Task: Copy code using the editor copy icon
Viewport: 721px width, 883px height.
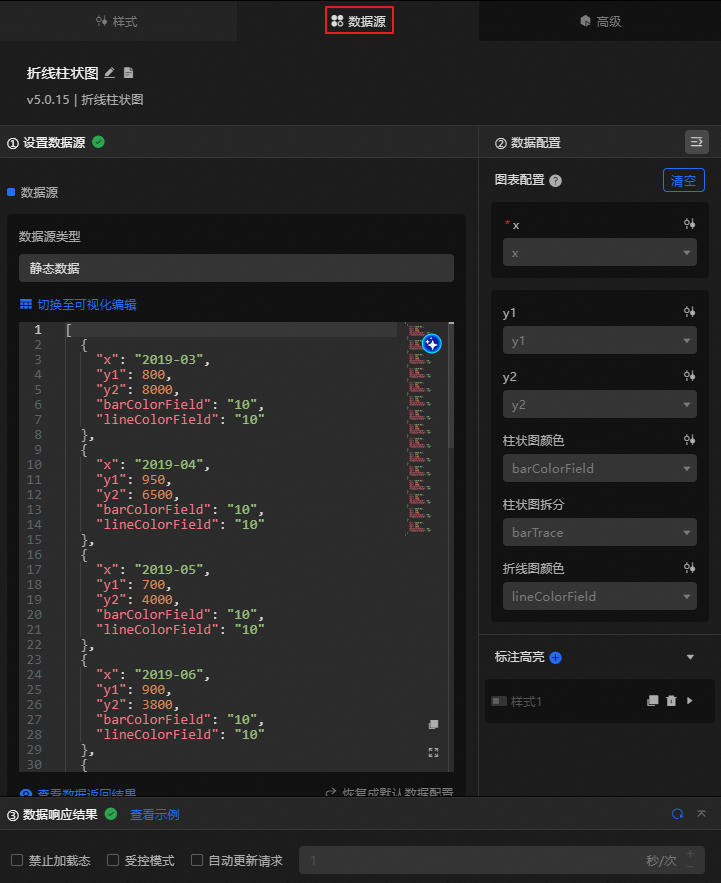Action: tap(433, 724)
